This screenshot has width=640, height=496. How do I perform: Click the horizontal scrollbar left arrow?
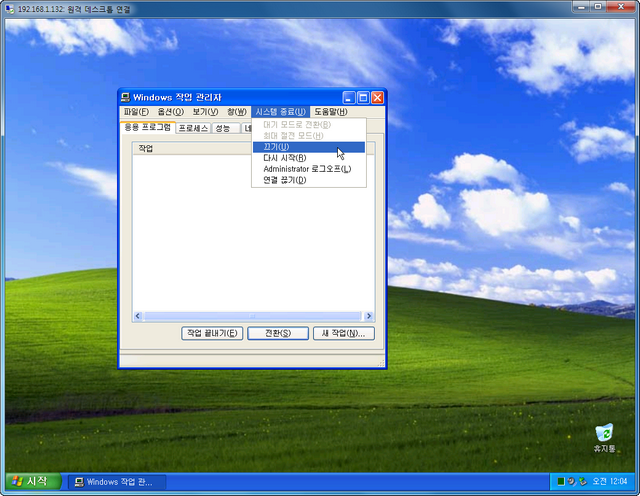[x=138, y=316]
